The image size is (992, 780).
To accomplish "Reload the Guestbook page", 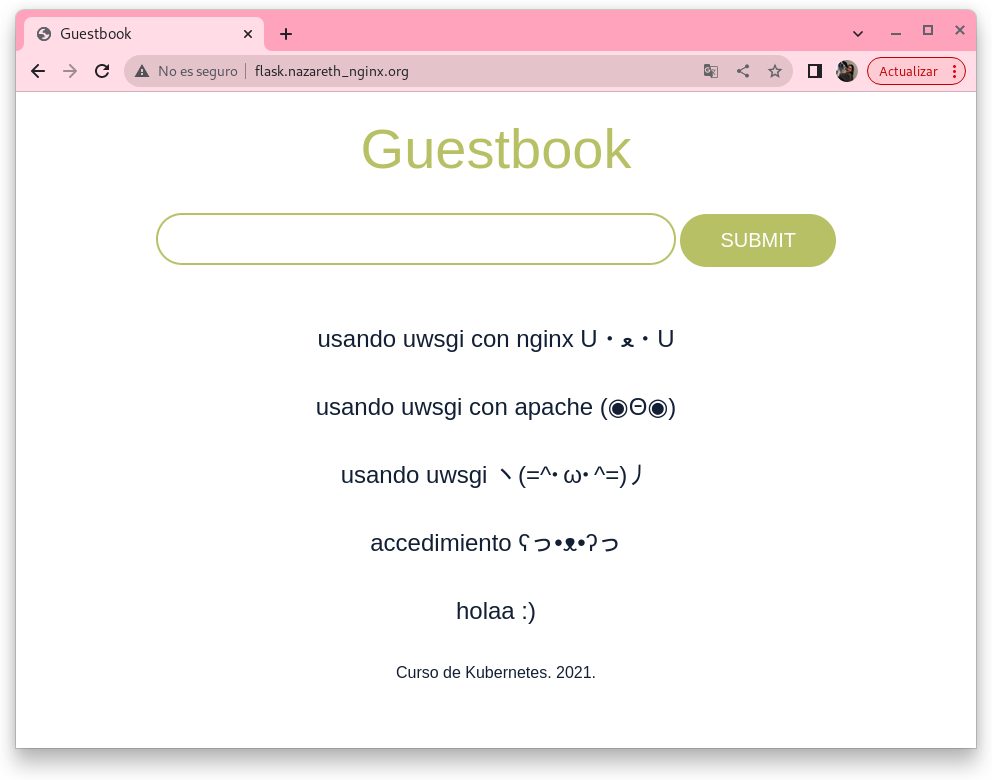I will [102, 71].
